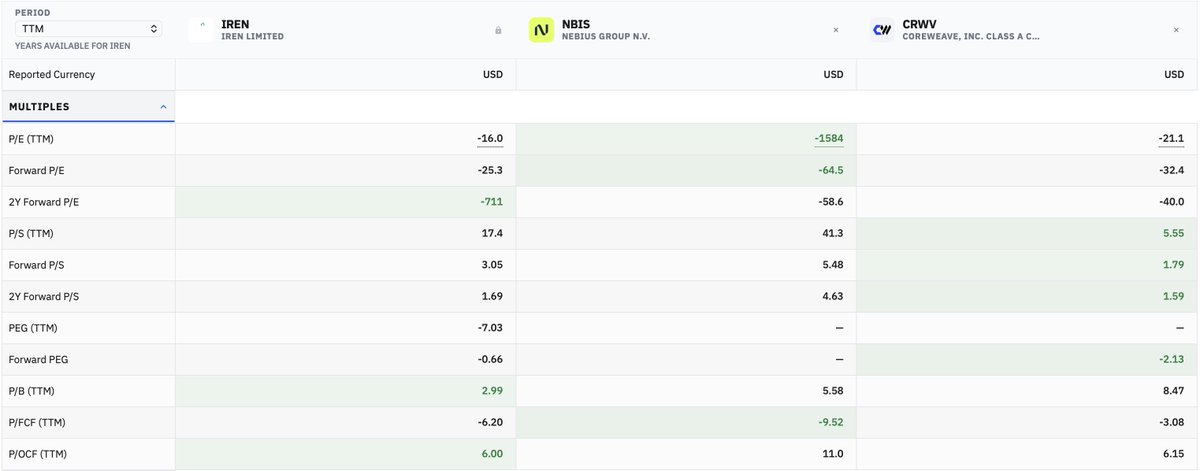Click CRWV P/E value -21.1

coord(1170,139)
